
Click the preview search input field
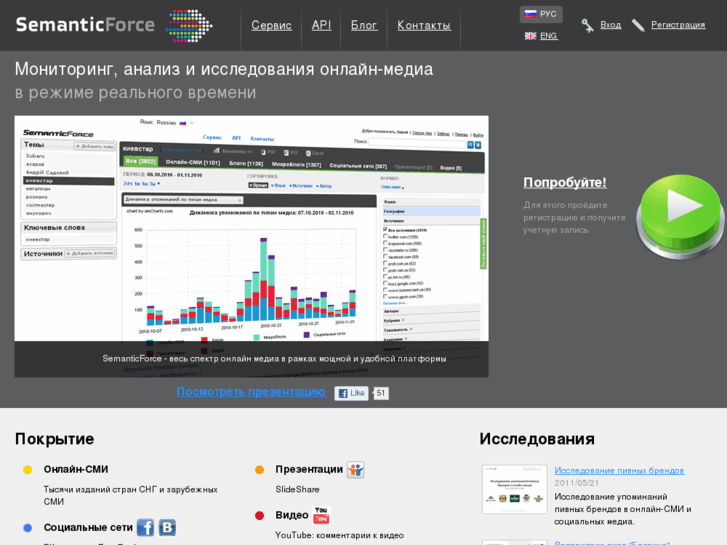coord(417,143)
